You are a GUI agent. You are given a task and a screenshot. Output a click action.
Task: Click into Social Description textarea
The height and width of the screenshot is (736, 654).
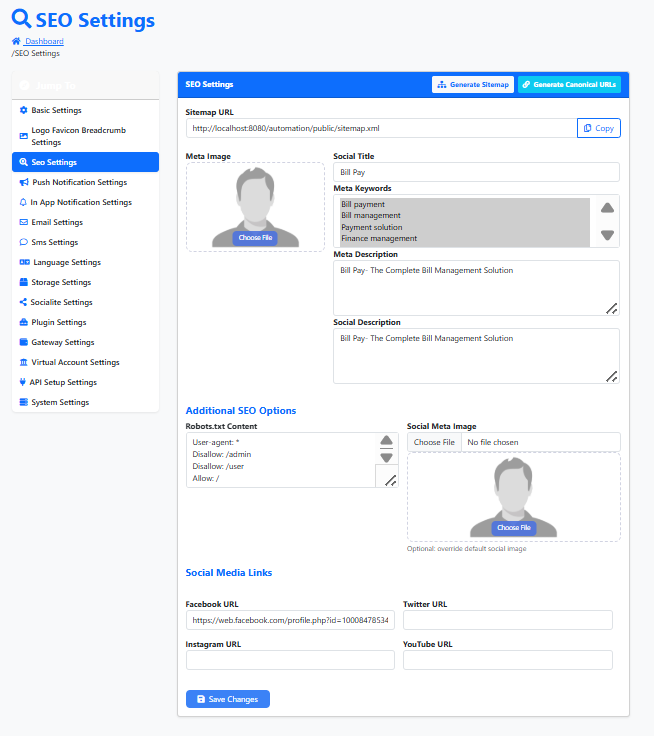476,356
